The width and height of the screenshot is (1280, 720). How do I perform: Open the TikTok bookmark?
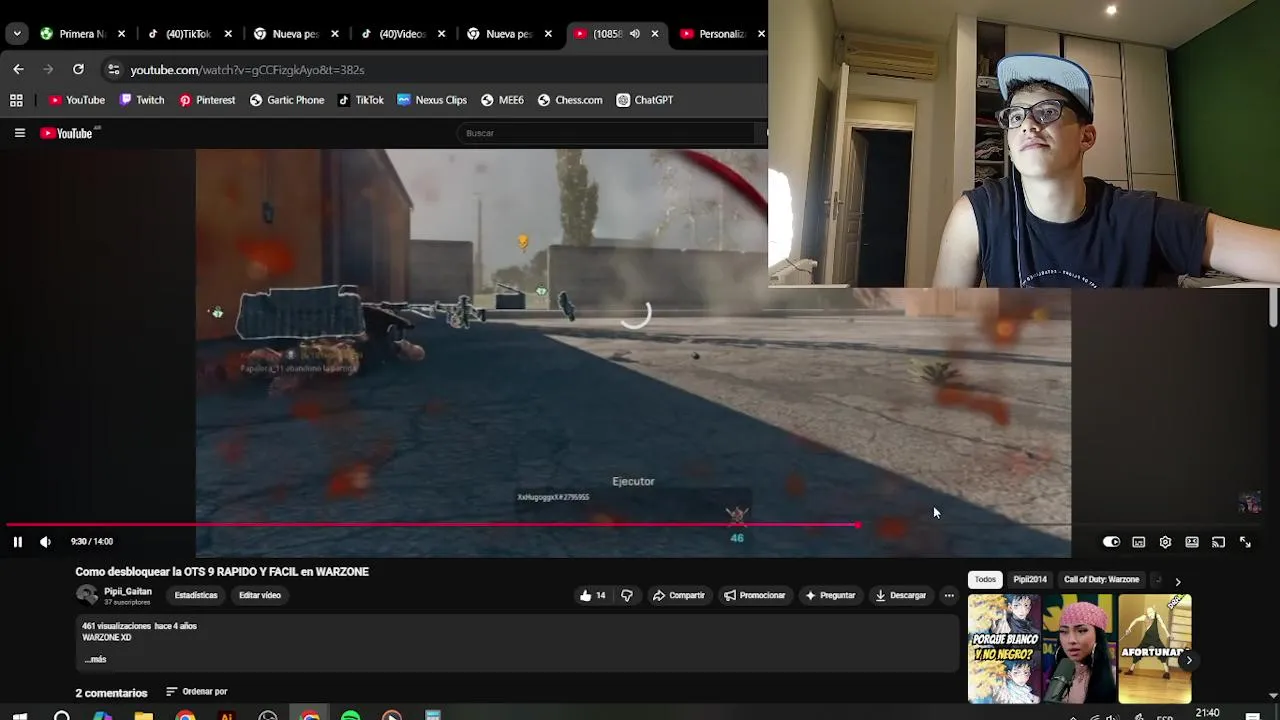point(361,100)
